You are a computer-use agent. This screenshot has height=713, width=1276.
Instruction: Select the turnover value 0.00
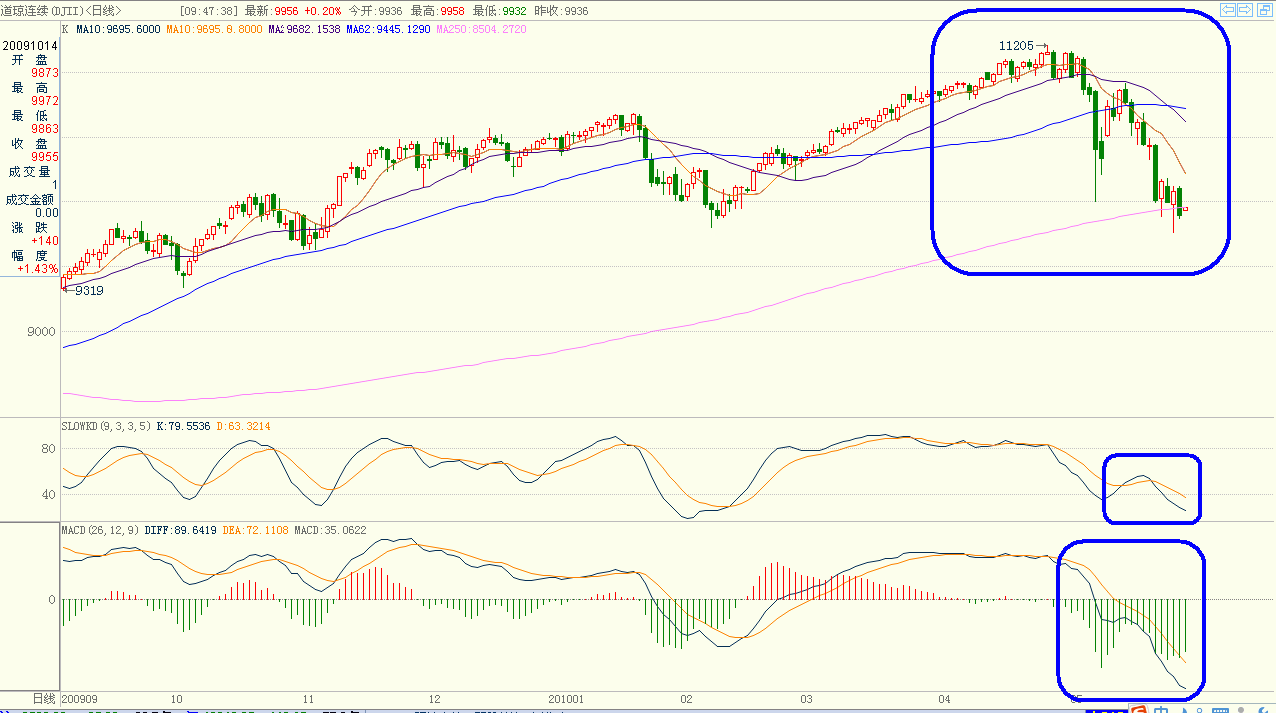tap(46, 213)
